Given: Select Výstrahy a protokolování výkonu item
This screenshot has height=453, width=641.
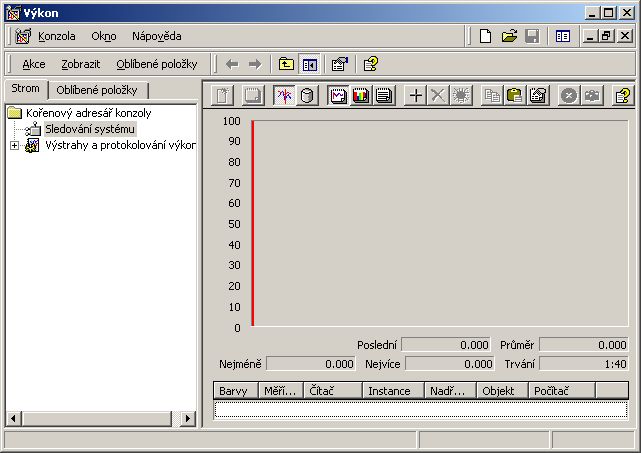Looking at the screenshot, I should [120, 145].
